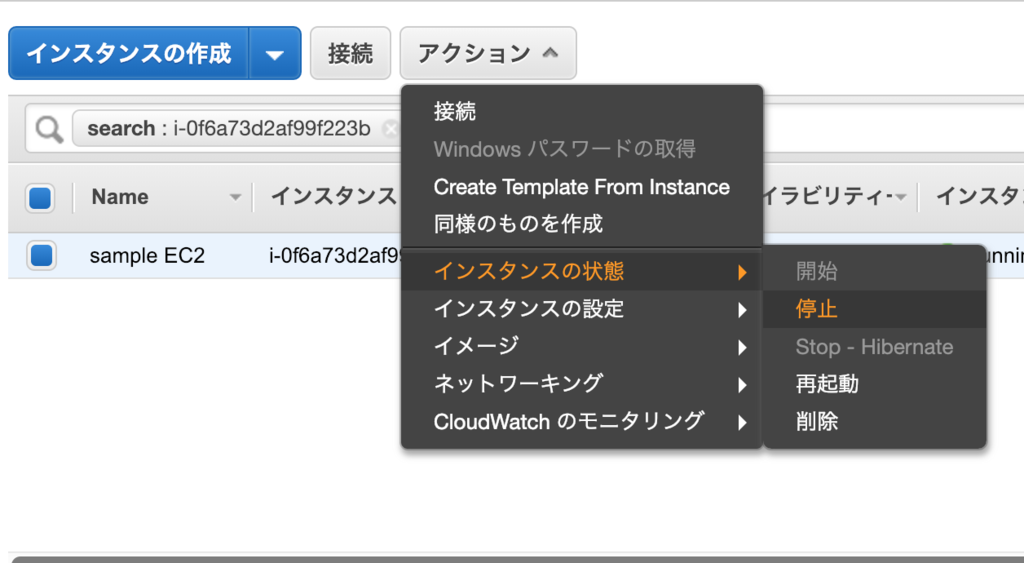This screenshot has height=563, width=1024.
Task: Click the magnifying glass search icon
Action: click(x=49, y=129)
